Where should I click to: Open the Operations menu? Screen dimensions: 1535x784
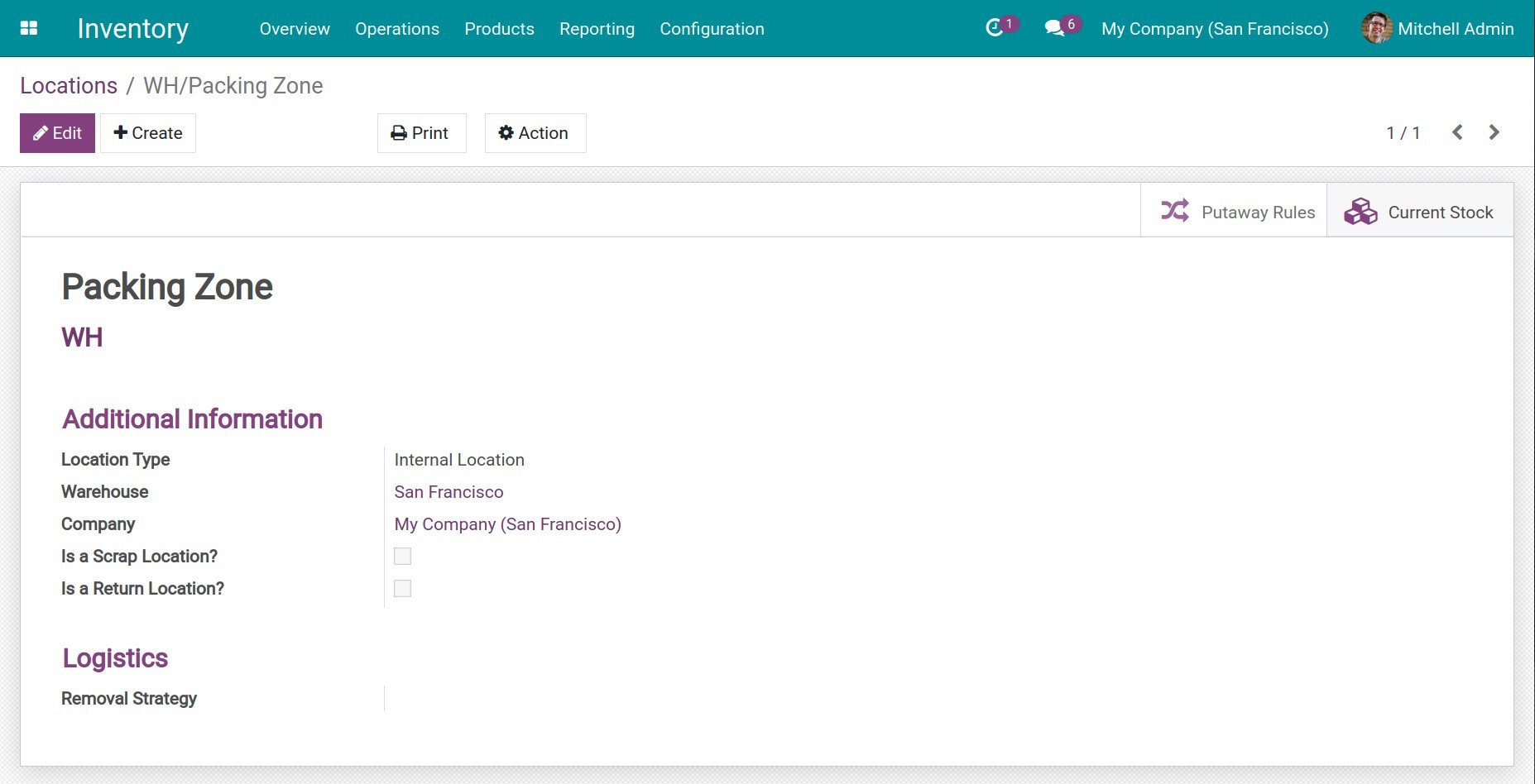point(397,29)
